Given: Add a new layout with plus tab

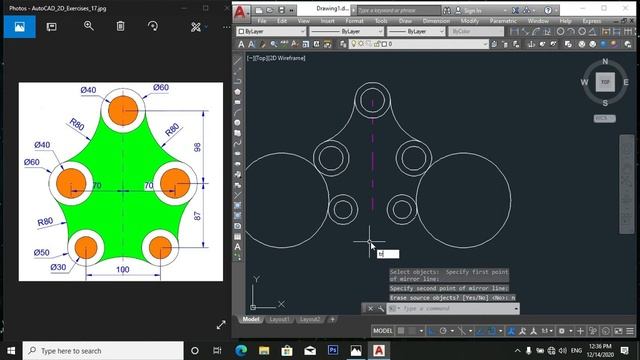Looking at the screenshot, I should [332, 319].
